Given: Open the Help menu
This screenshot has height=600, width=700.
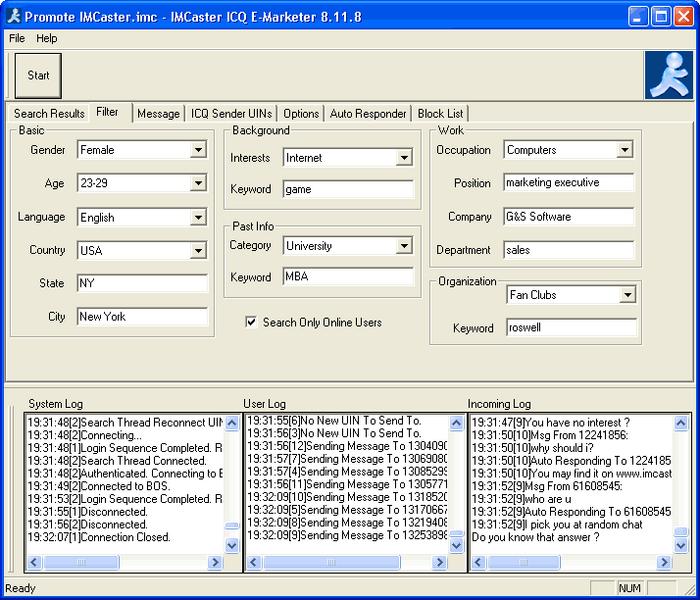Looking at the screenshot, I should click(47, 38).
